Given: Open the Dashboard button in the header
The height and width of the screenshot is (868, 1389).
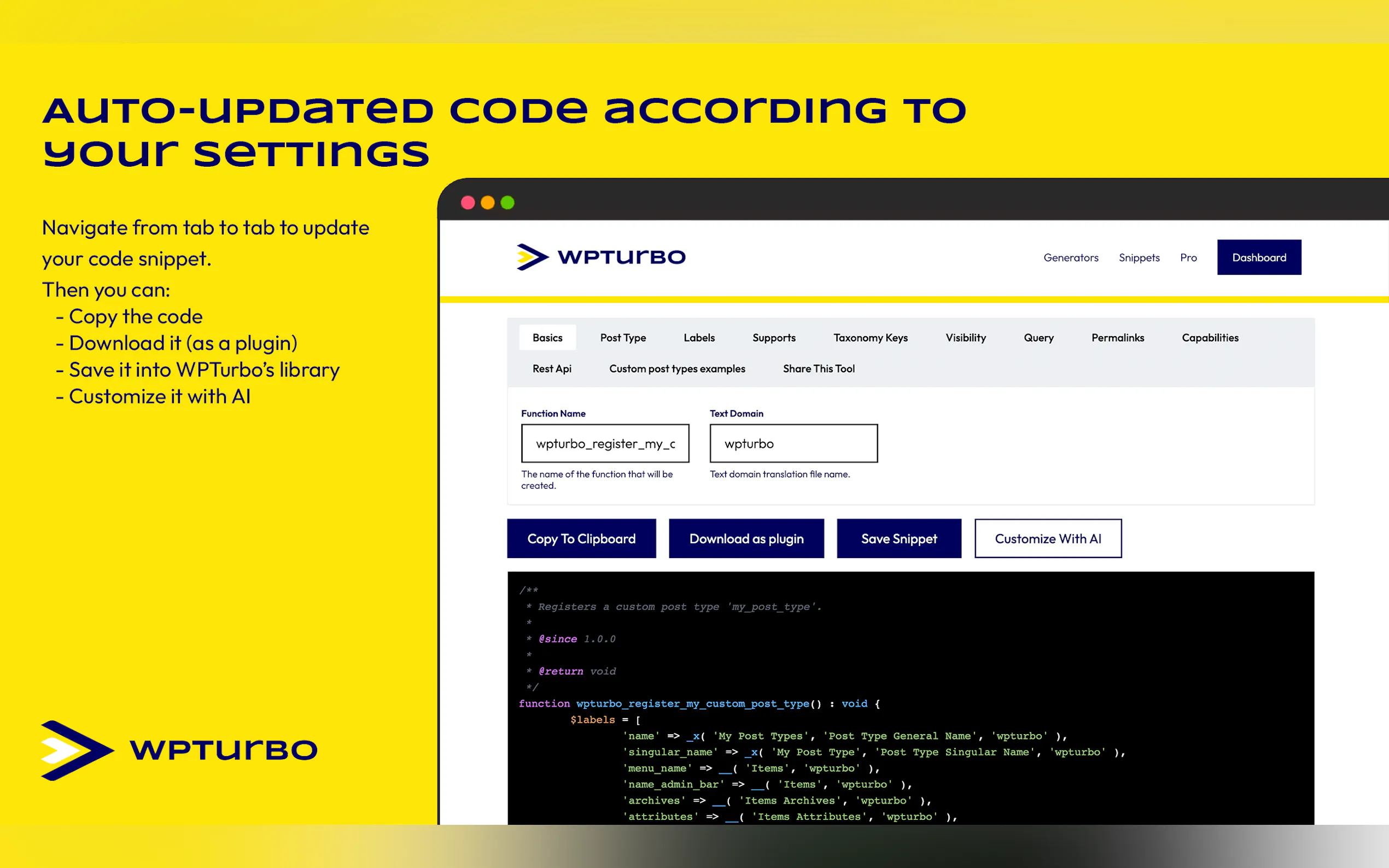Looking at the screenshot, I should coord(1259,257).
